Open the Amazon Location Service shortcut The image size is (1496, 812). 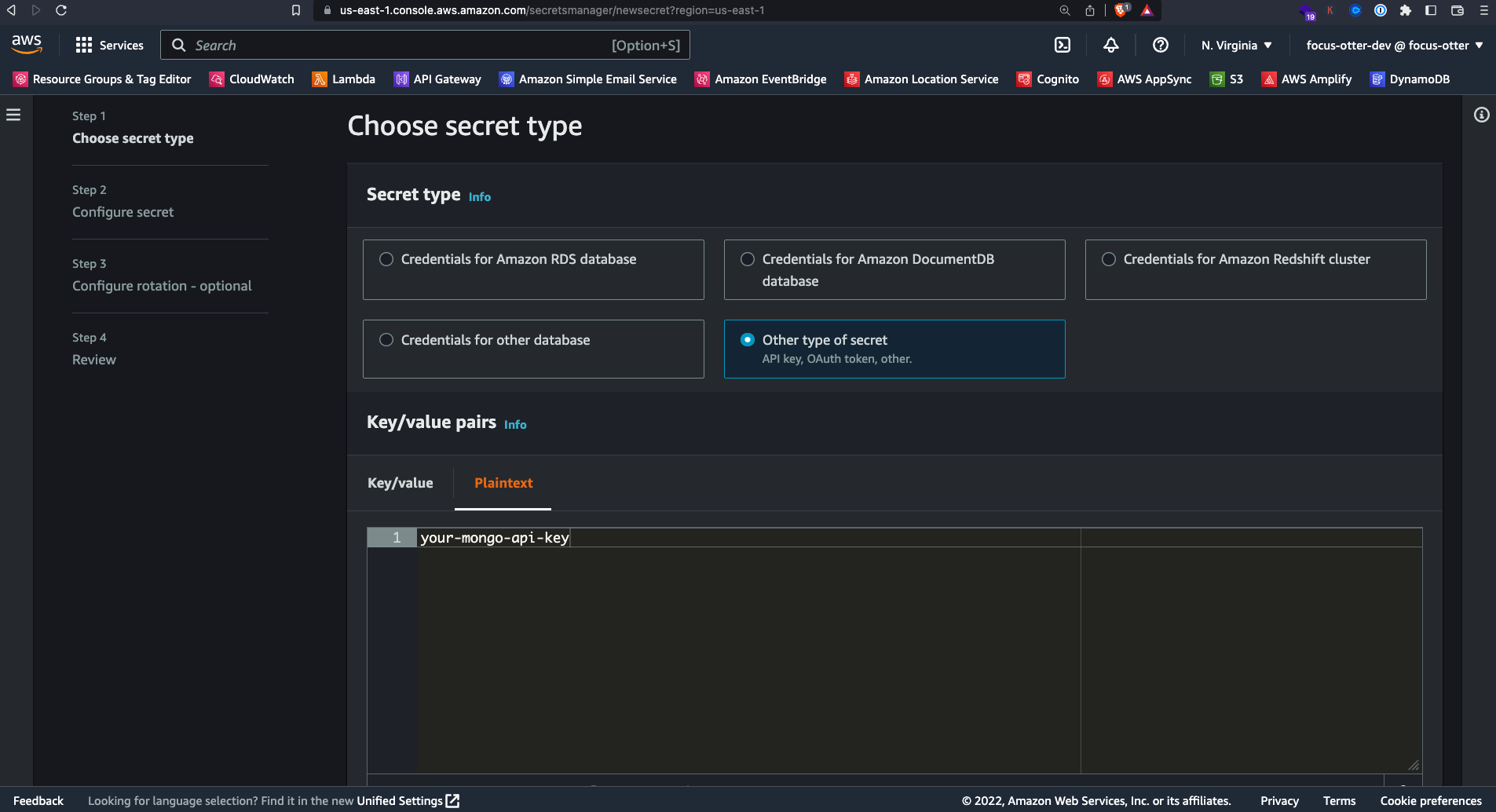point(922,79)
